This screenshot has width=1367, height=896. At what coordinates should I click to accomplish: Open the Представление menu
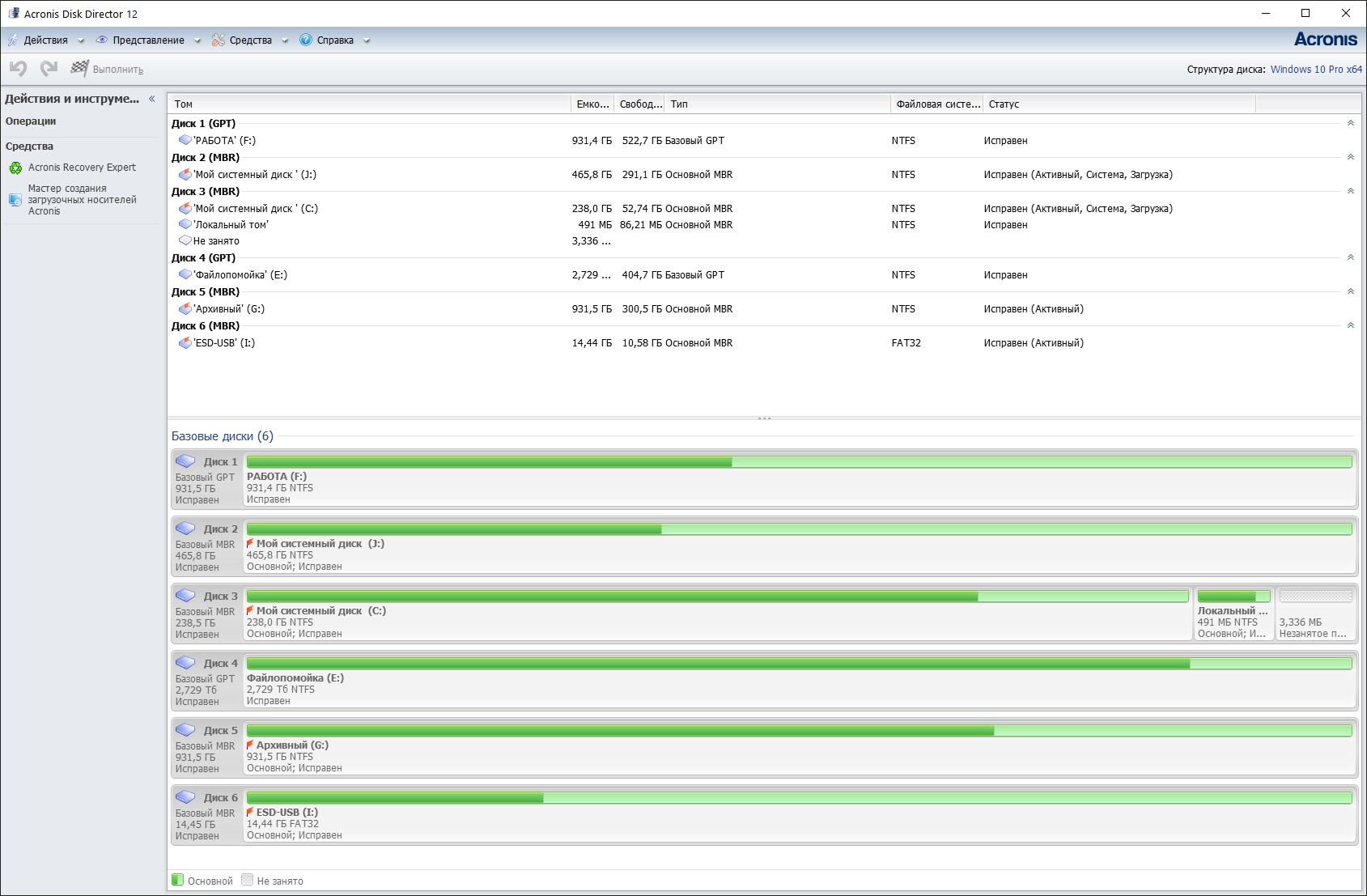pos(149,40)
